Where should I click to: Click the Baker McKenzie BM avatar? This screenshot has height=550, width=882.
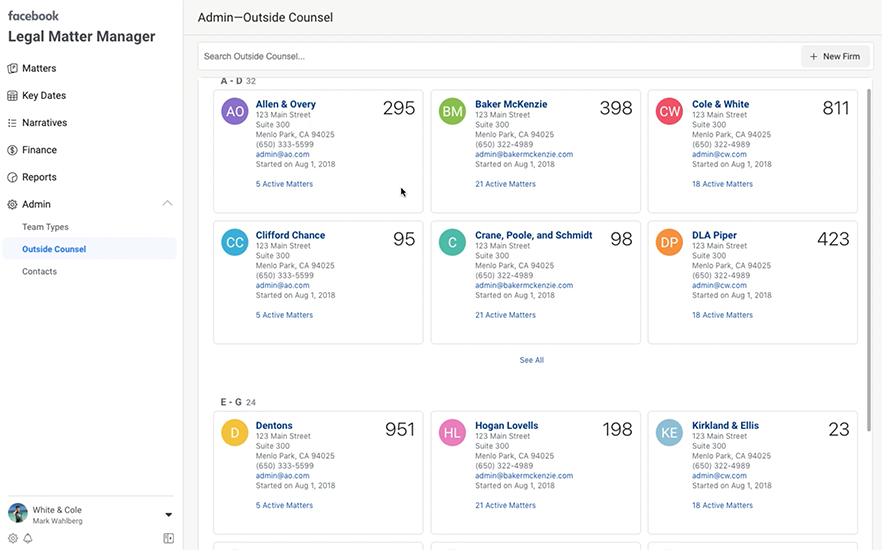(453, 111)
